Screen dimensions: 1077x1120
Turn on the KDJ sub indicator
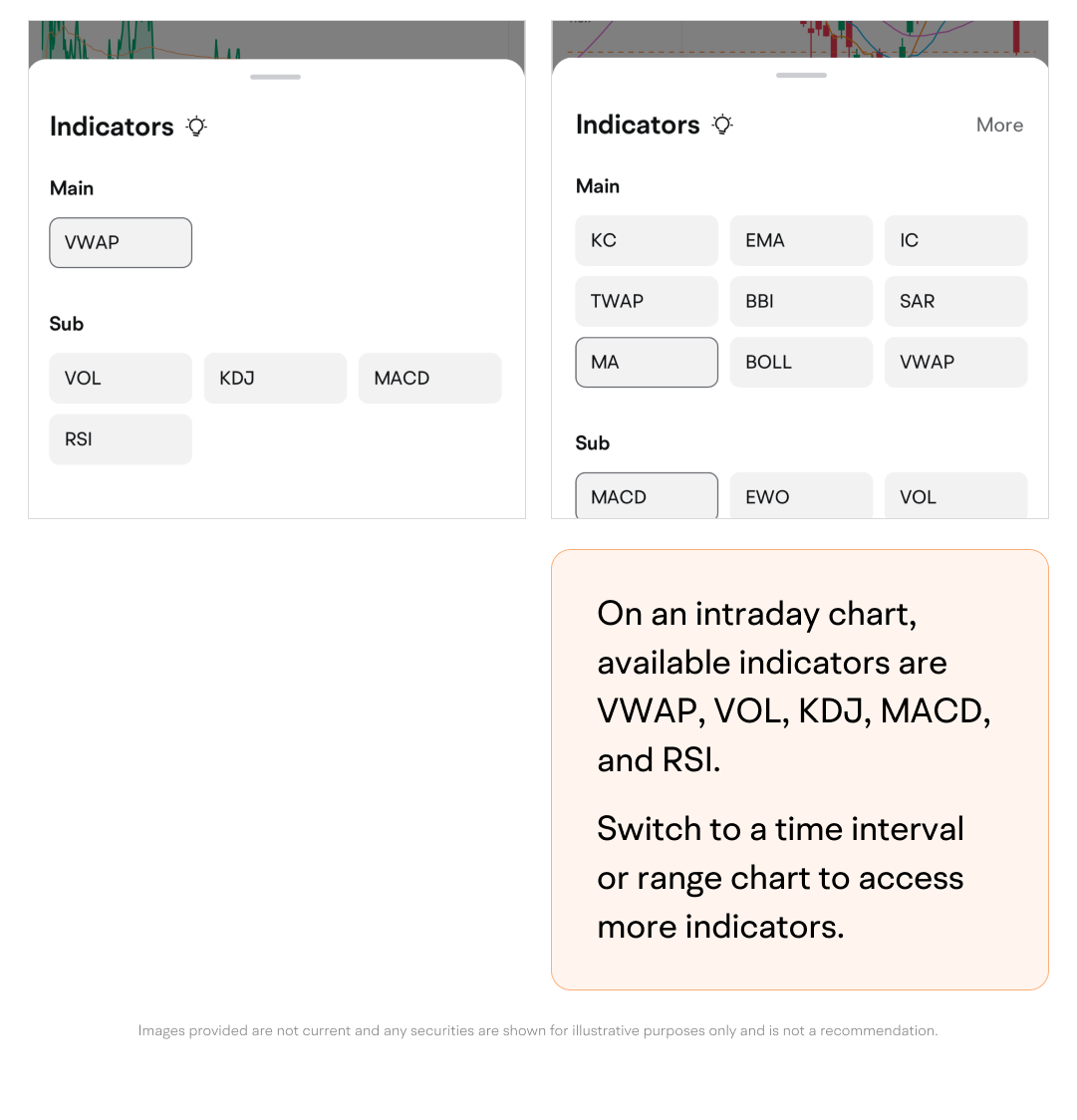tap(275, 378)
